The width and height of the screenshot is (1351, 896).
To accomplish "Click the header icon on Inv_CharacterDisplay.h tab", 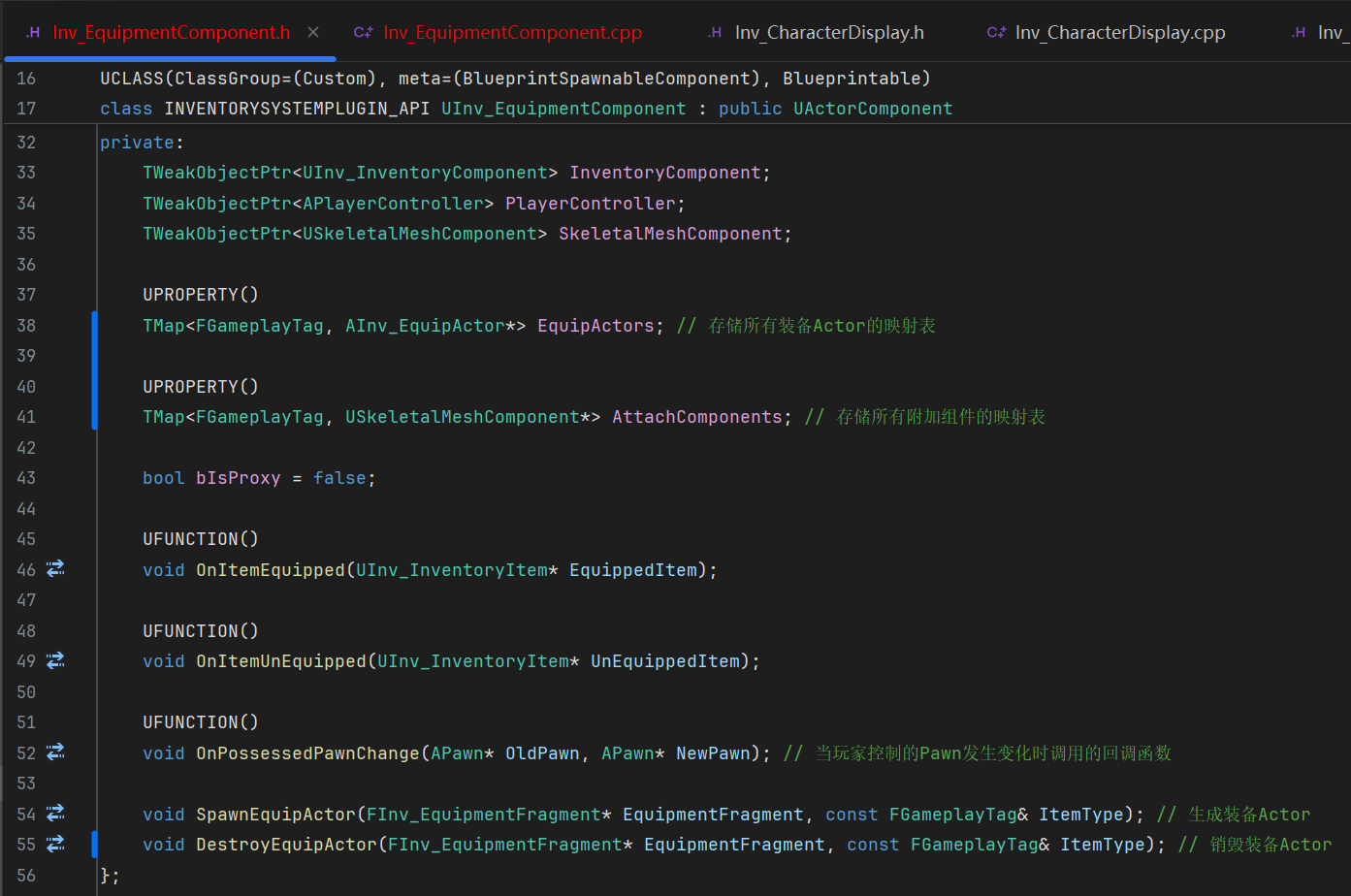I will [x=716, y=32].
